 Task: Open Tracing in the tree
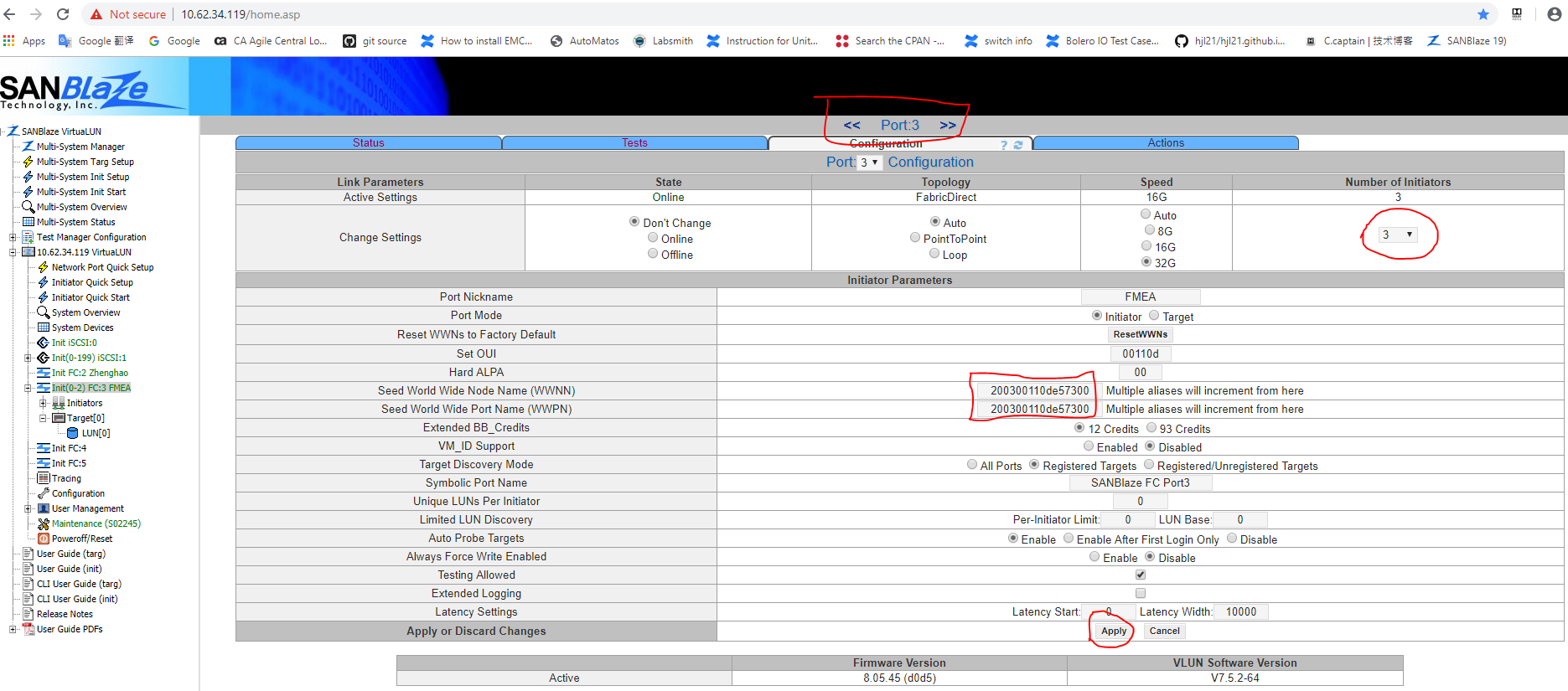pos(66,478)
